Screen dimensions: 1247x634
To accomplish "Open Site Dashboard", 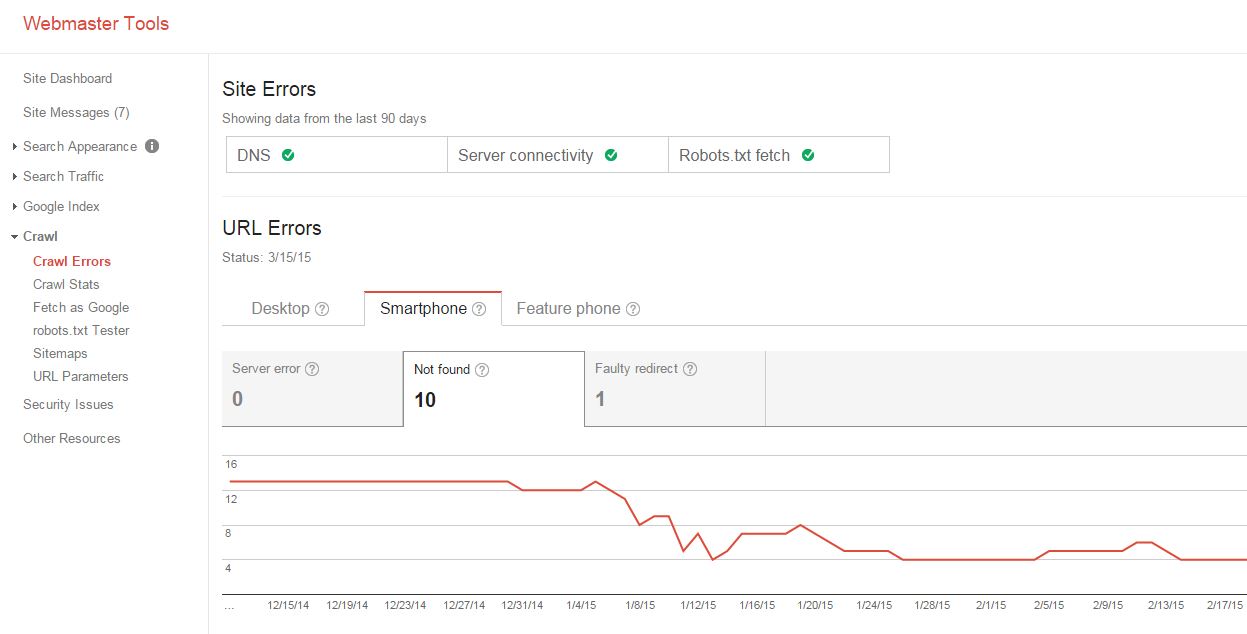I will coord(67,78).
